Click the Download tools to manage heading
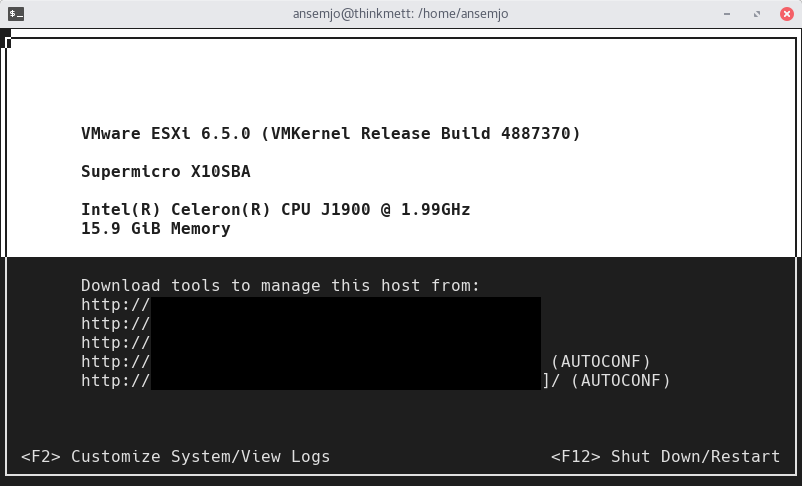Screen dimensions: 802x486 [x=280, y=286]
